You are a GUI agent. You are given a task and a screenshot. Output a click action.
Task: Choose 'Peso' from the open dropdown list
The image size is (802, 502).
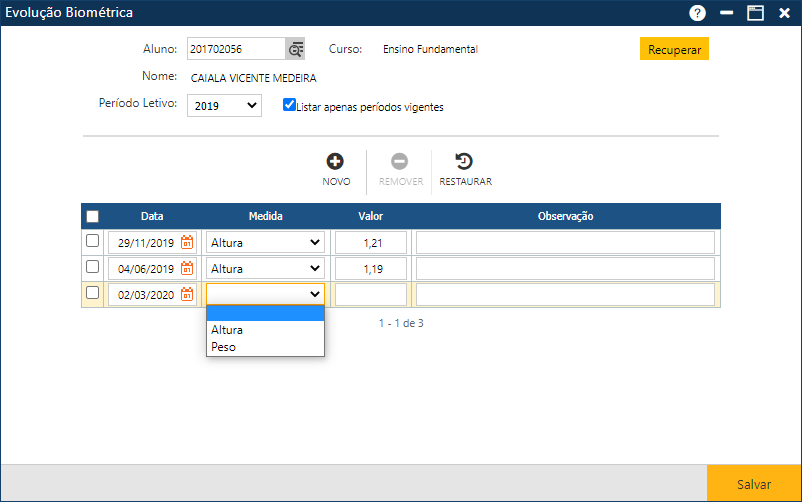coord(223,347)
